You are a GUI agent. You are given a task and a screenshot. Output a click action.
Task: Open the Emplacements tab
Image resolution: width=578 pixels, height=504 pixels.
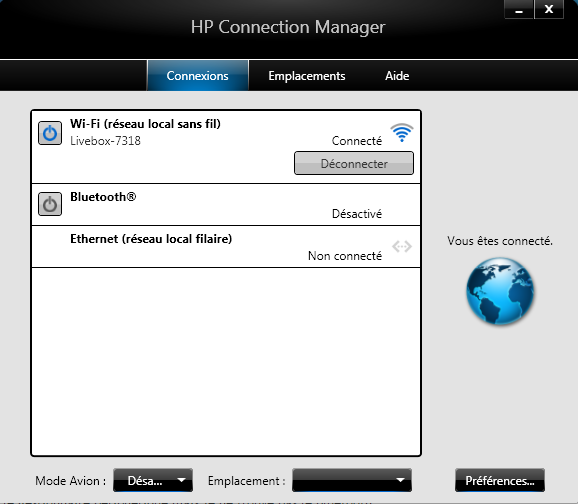point(307,76)
